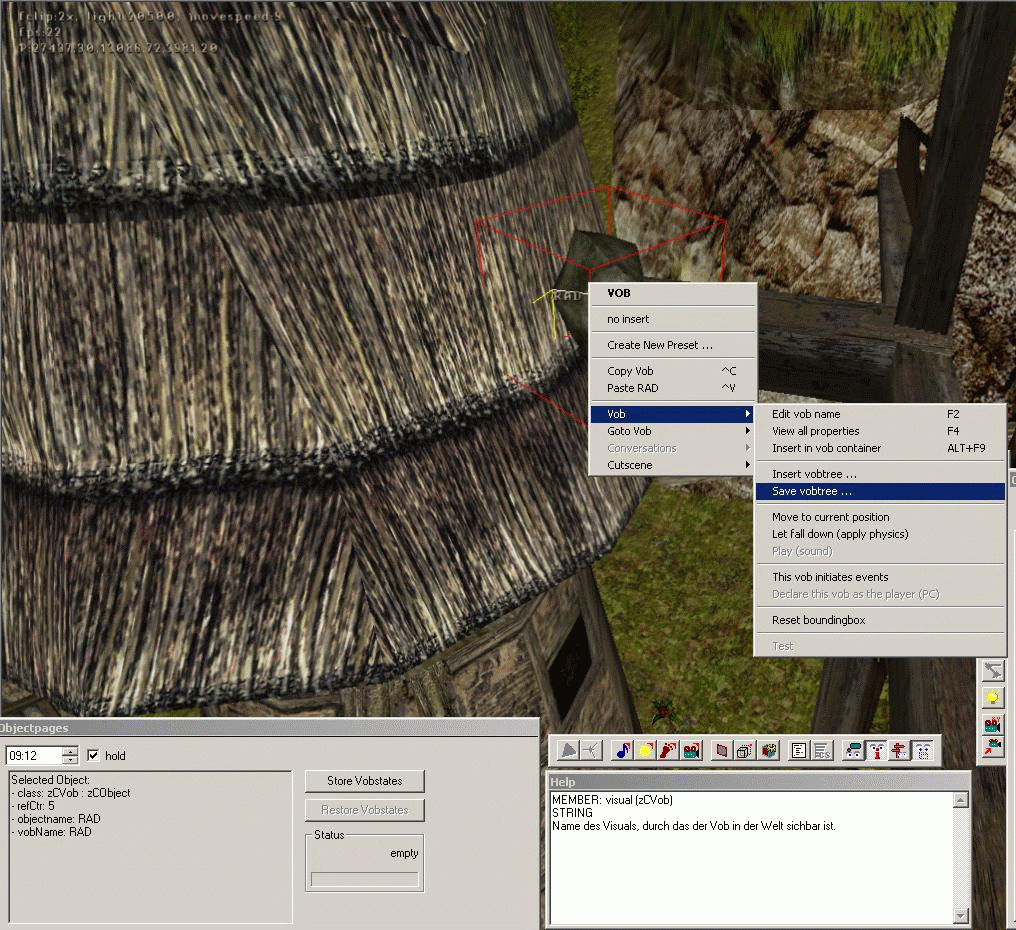Click the wireframe cube bounding box icon
Viewport: 1016px width, 930px height.
click(745, 750)
